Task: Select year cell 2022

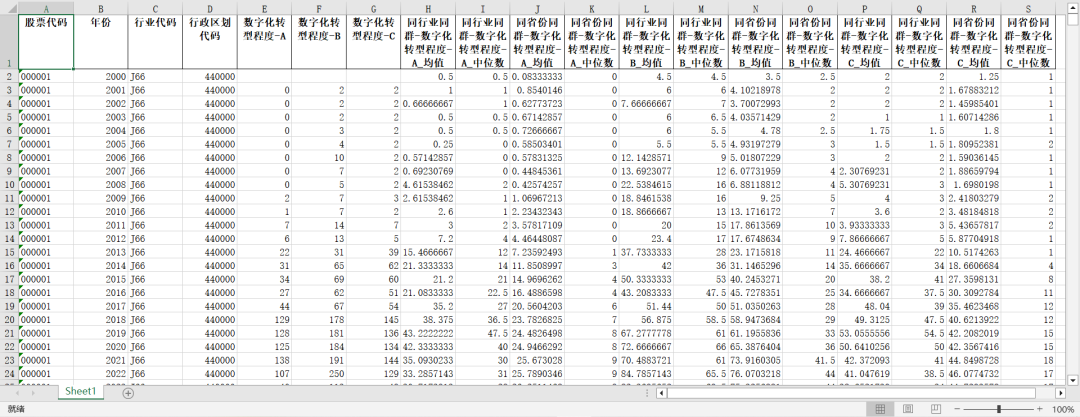Action: [101, 374]
